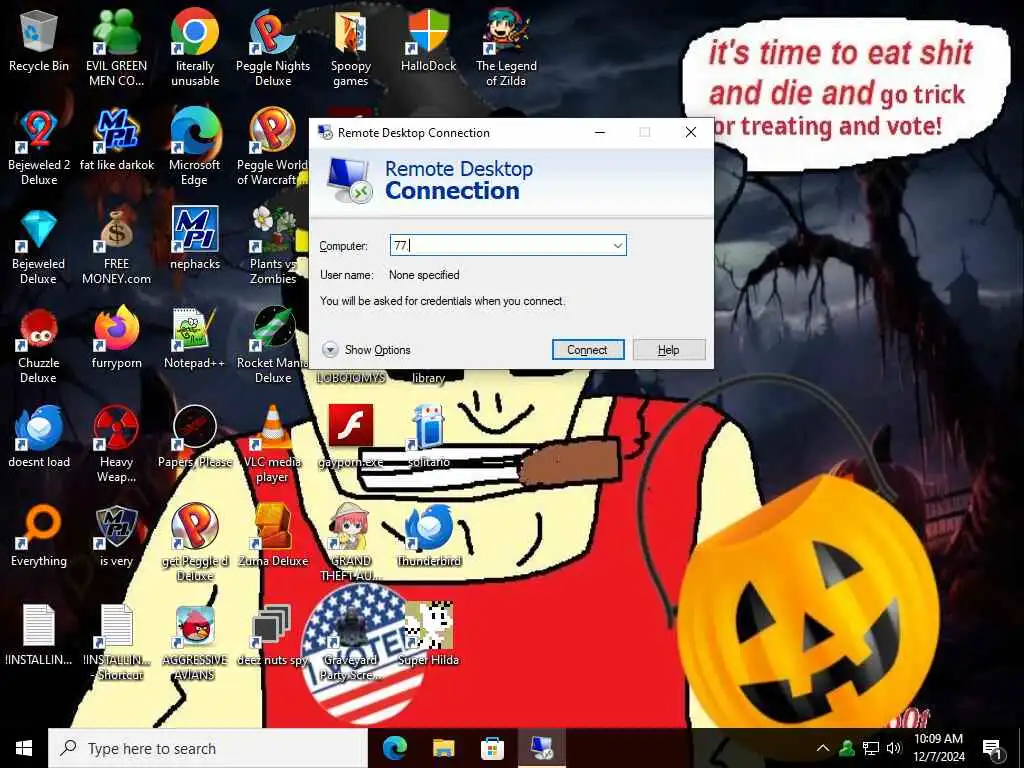Open Edge from the taskbar

coord(394,748)
